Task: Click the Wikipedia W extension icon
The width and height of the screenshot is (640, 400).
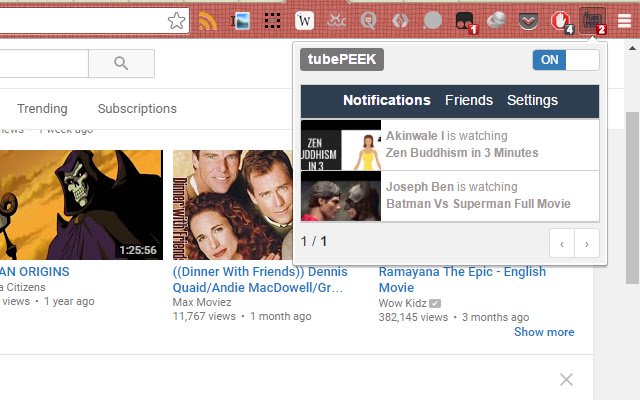Action: point(304,20)
